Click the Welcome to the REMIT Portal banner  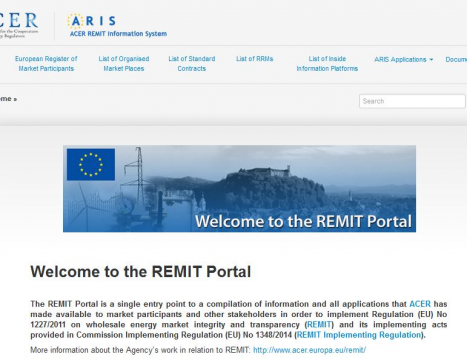(x=239, y=189)
